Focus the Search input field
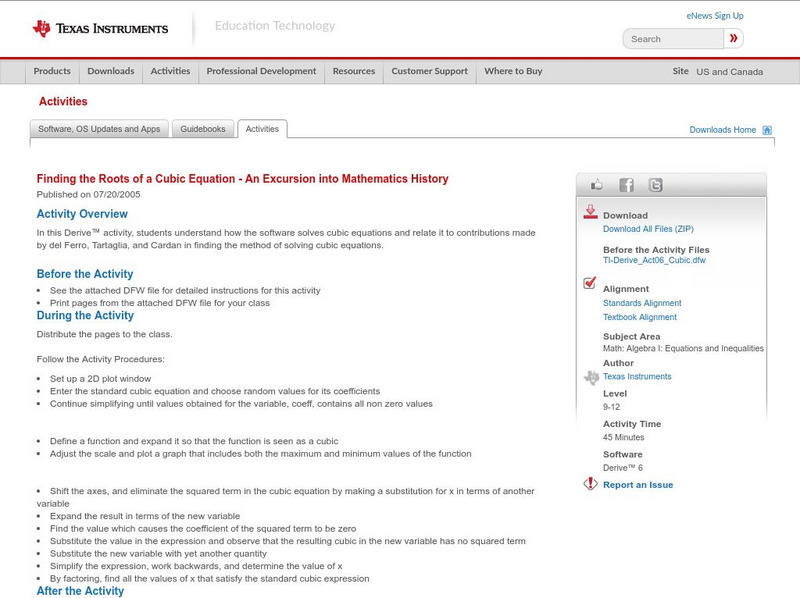Image resolution: width=800 pixels, height=598 pixels. point(673,39)
